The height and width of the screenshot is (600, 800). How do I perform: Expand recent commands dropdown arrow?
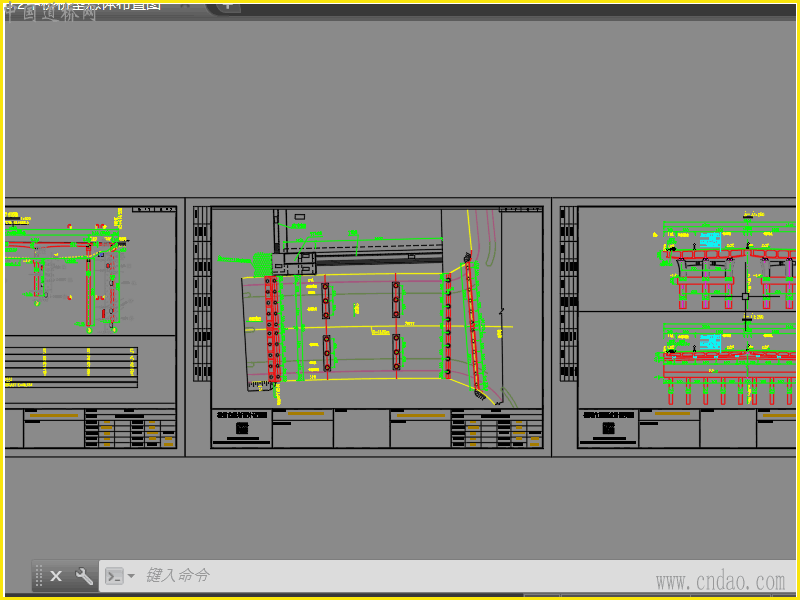131,576
